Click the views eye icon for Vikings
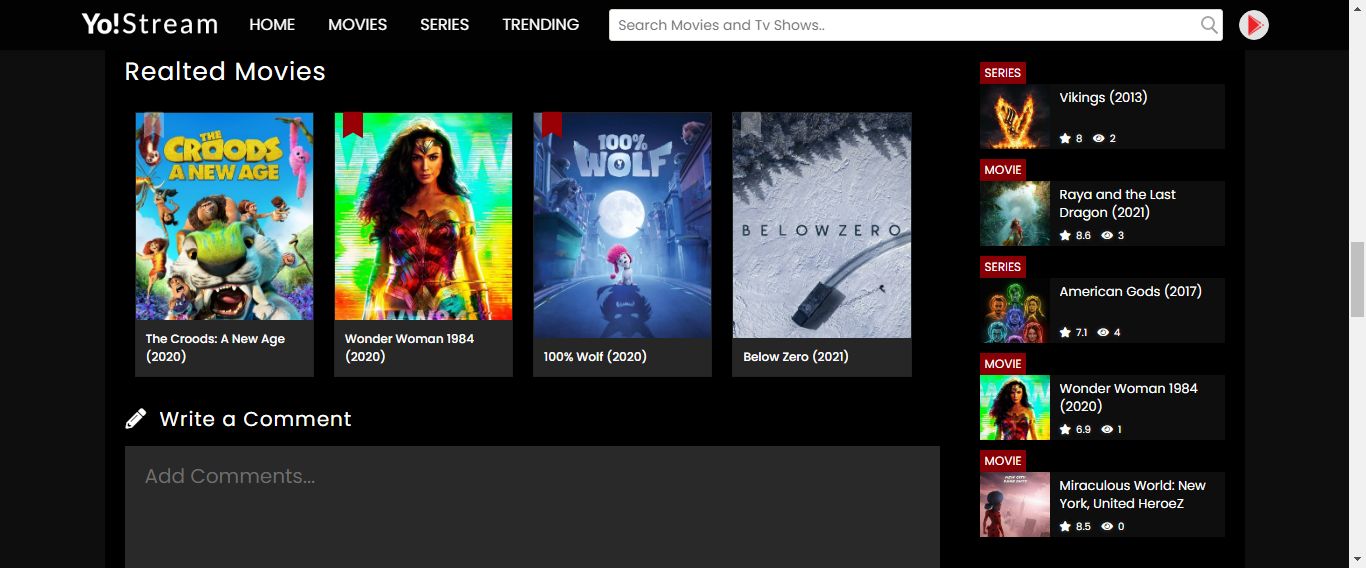Viewport: 1366px width, 568px height. point(1099,138)
